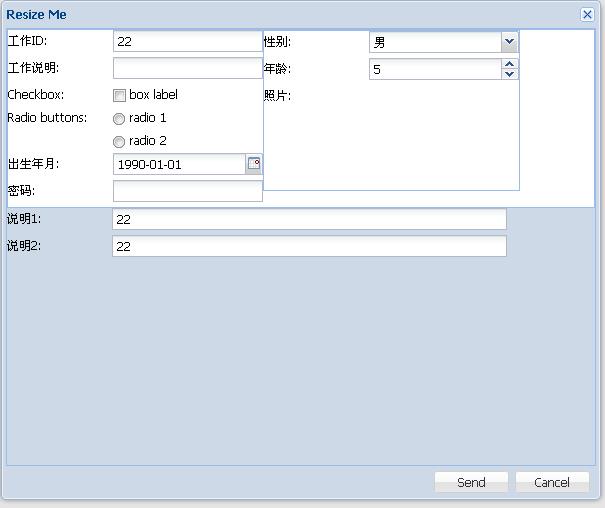Increase 年龄 with the up spinner
The width and height of the screenshot is (605, 508).
click(509, 64)
